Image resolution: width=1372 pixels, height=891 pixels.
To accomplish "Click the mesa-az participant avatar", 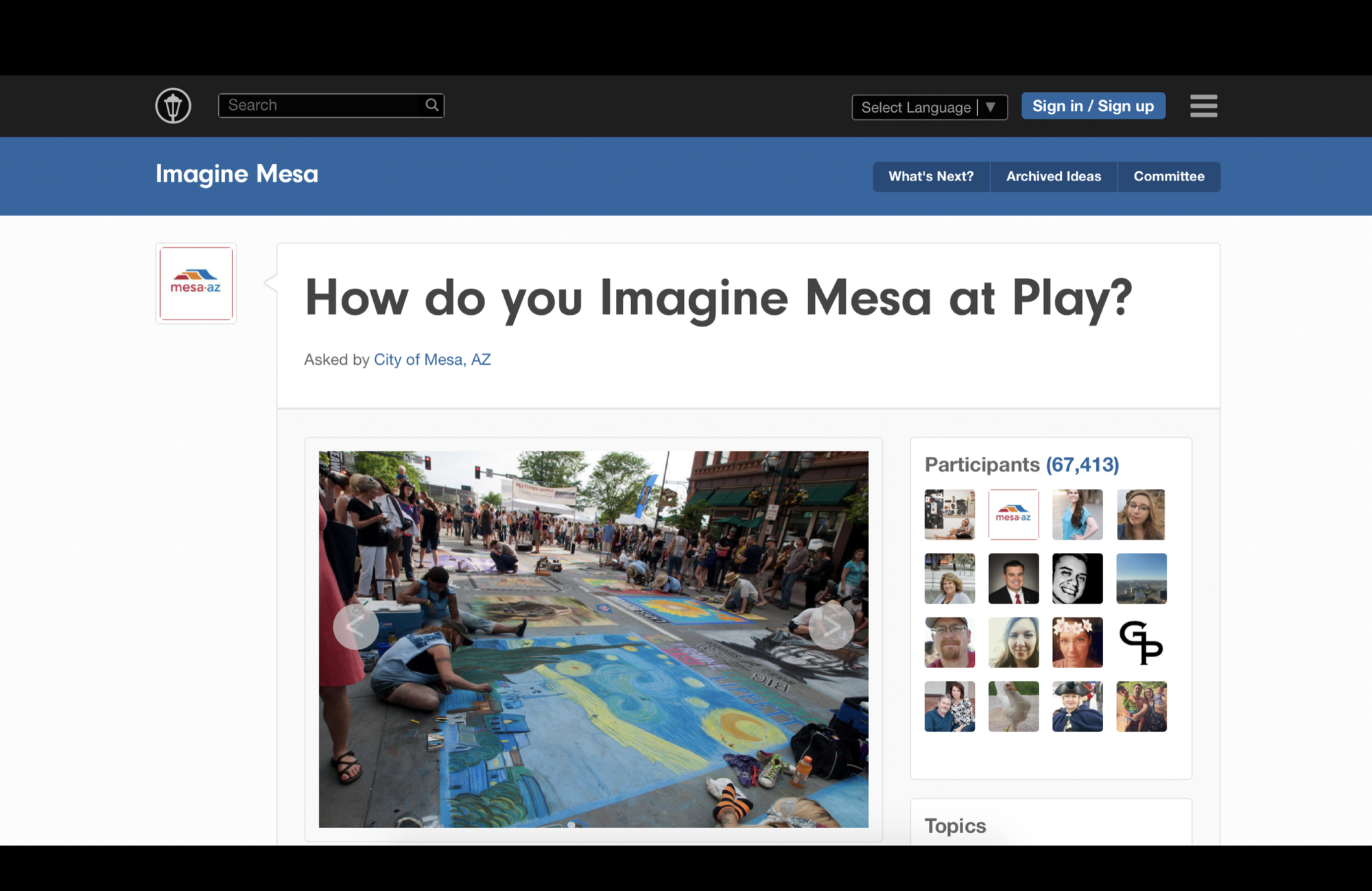I will 1013,514.
